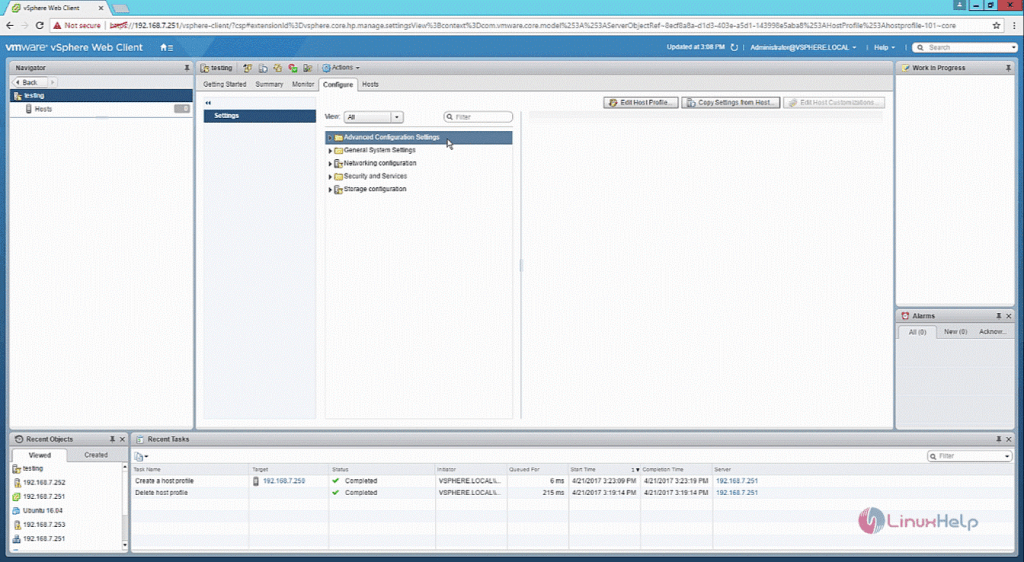This screenshot has width=1024, height=562.
Task: Expand Advanced Configuration Settings tree node
Action: [x=330, y=138]
